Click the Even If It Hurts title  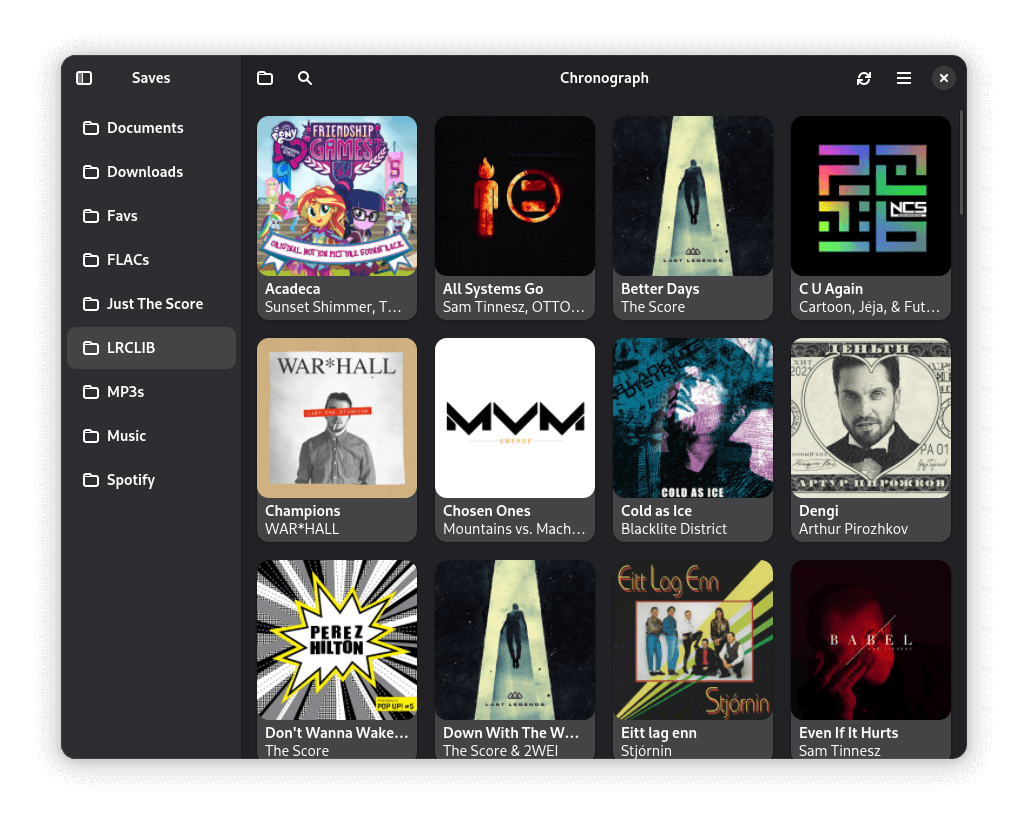tap(848, 733)
